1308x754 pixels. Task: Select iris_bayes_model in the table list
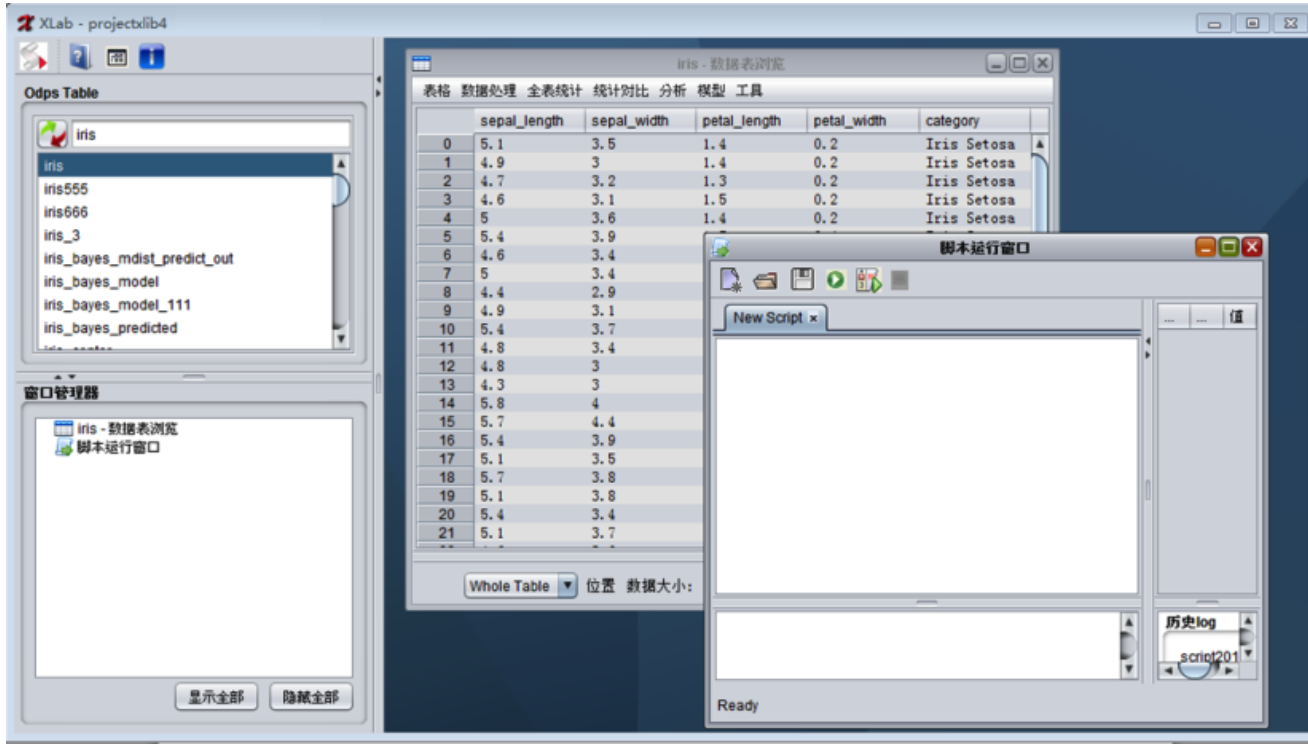coord(184,281)
